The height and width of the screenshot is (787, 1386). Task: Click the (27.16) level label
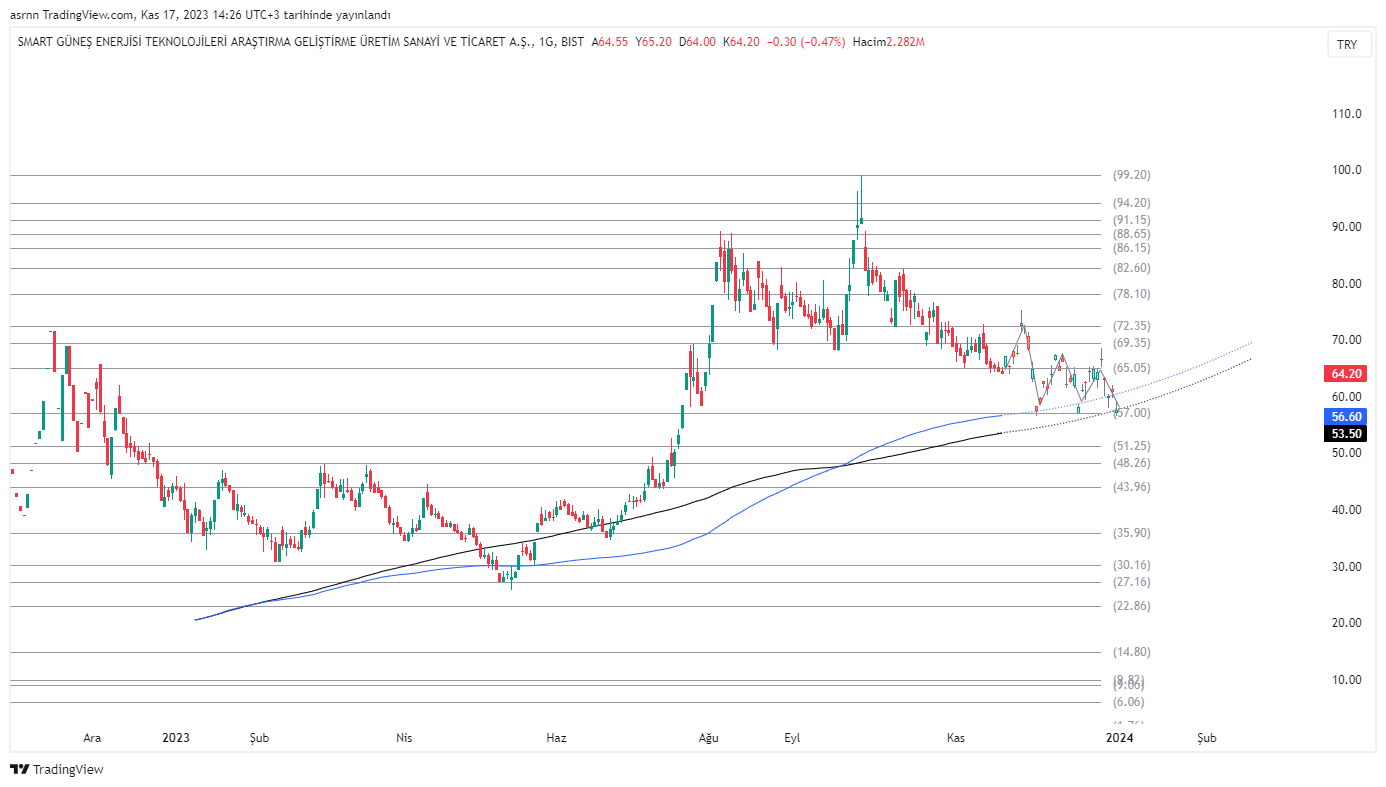click(1132, 582)
